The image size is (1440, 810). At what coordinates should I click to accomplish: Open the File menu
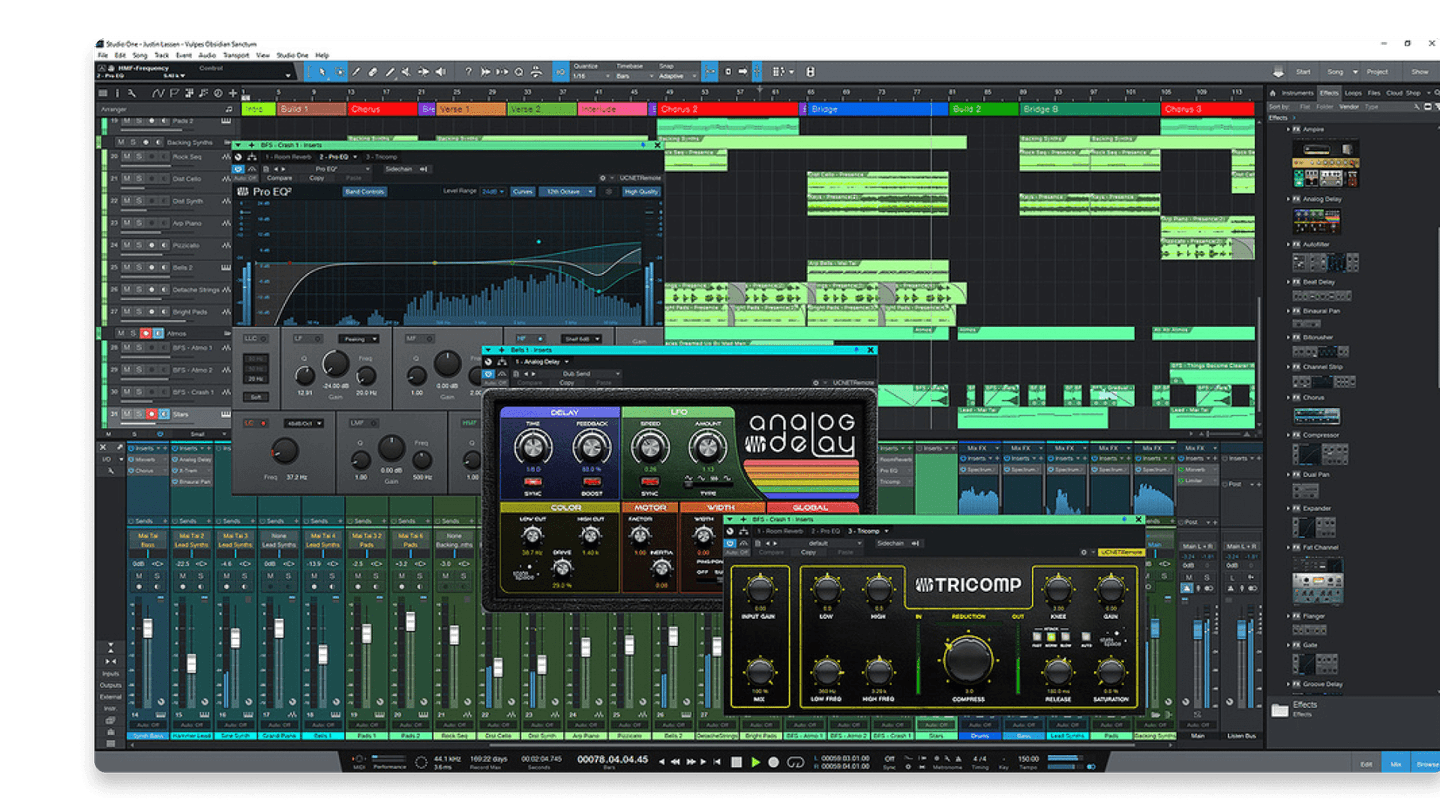point(103,55)
